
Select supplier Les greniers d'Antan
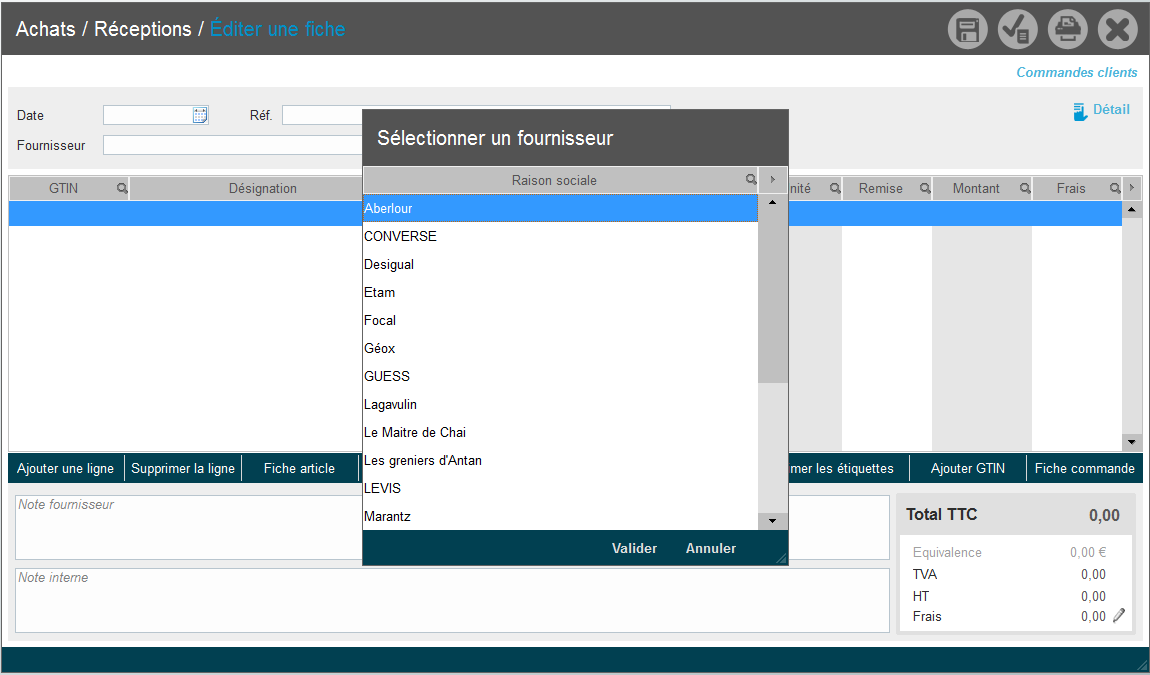pyautogui.click(x=560, y=460)
